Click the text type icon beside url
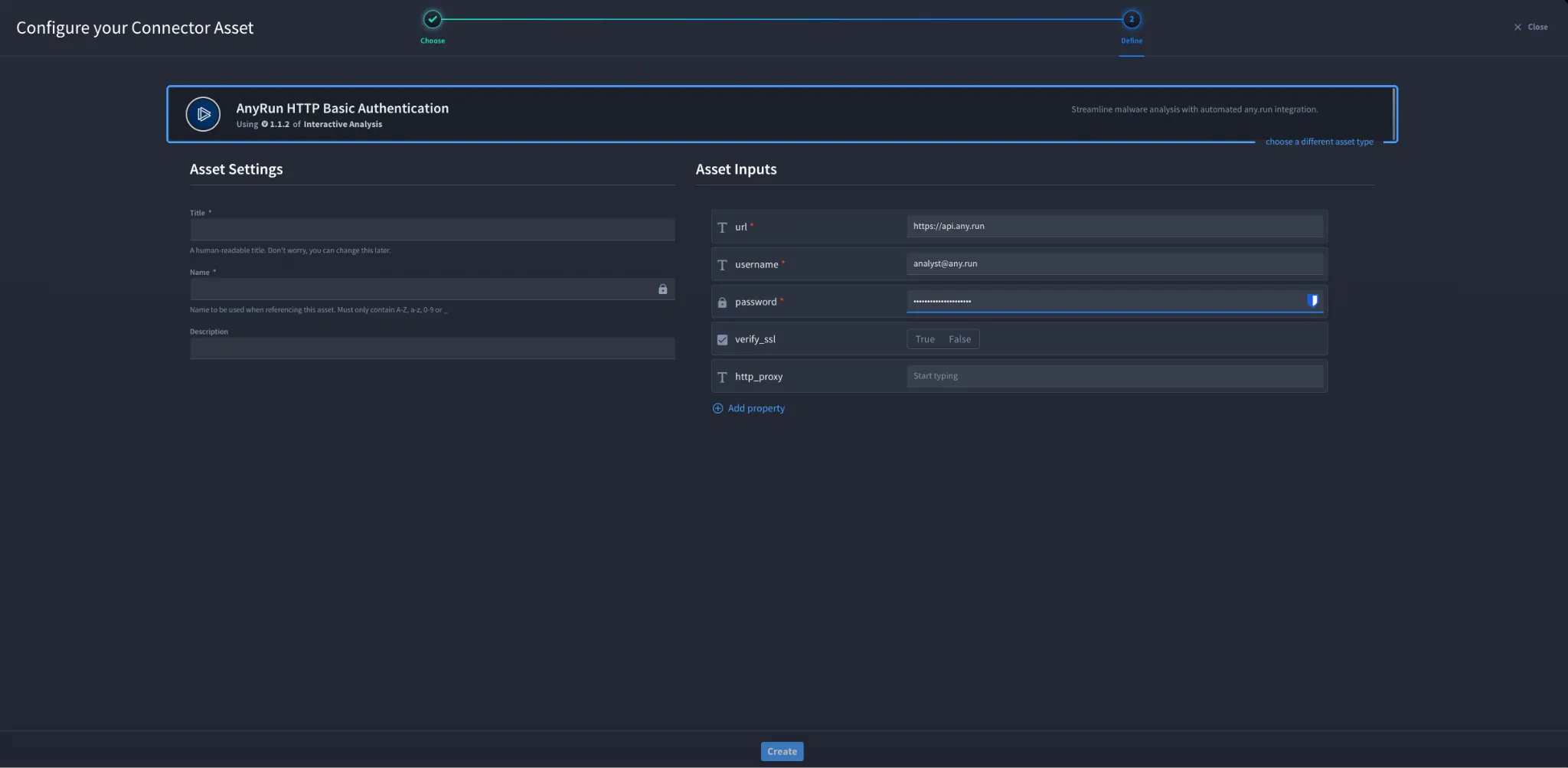The image size is (1568, 768). pyautogui.click(x=722, y=227)
